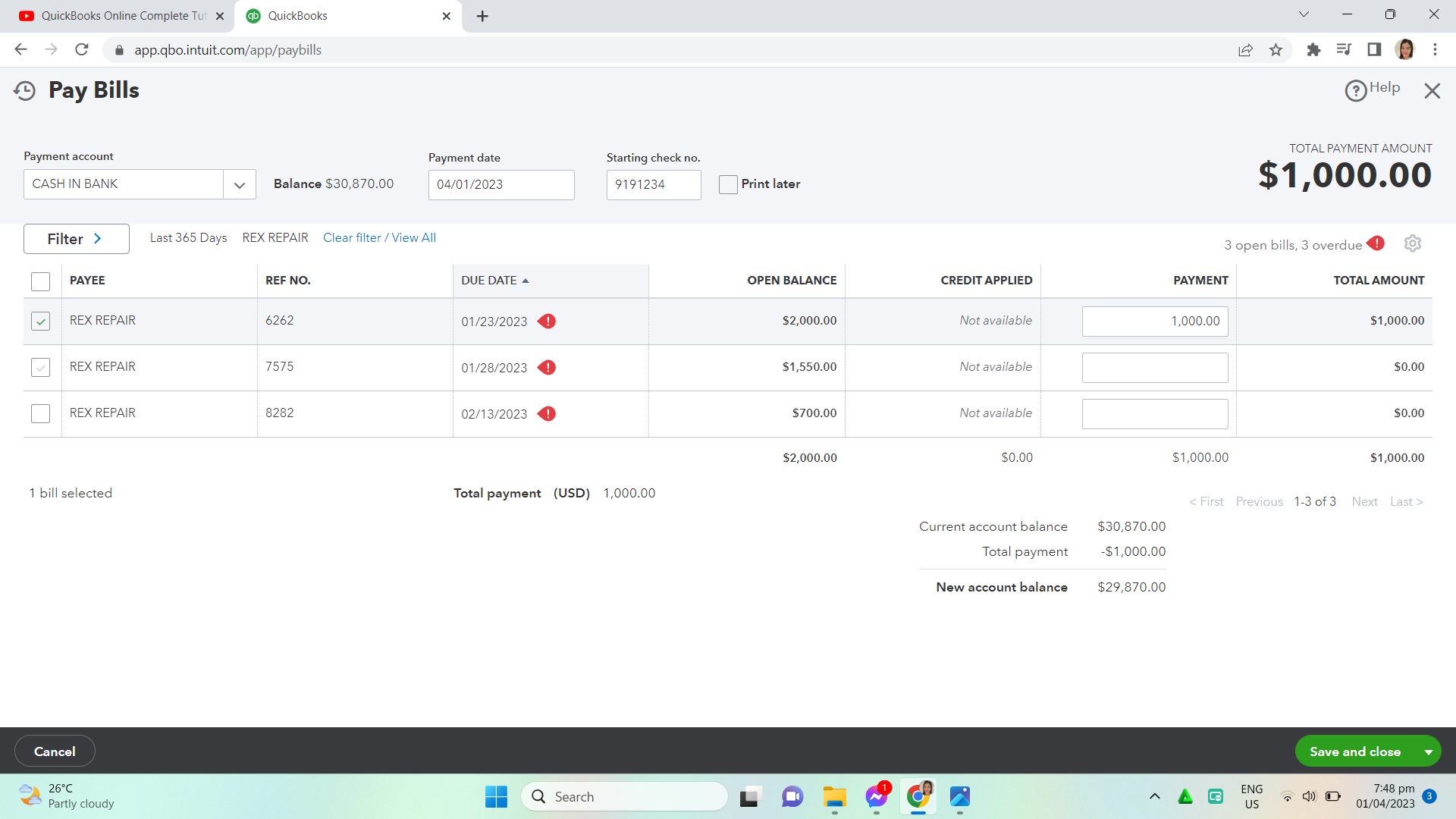Expand the Payment account CASH IN BANK dropdown
This screenshot has height=819, width=1456.
point(240,184)
